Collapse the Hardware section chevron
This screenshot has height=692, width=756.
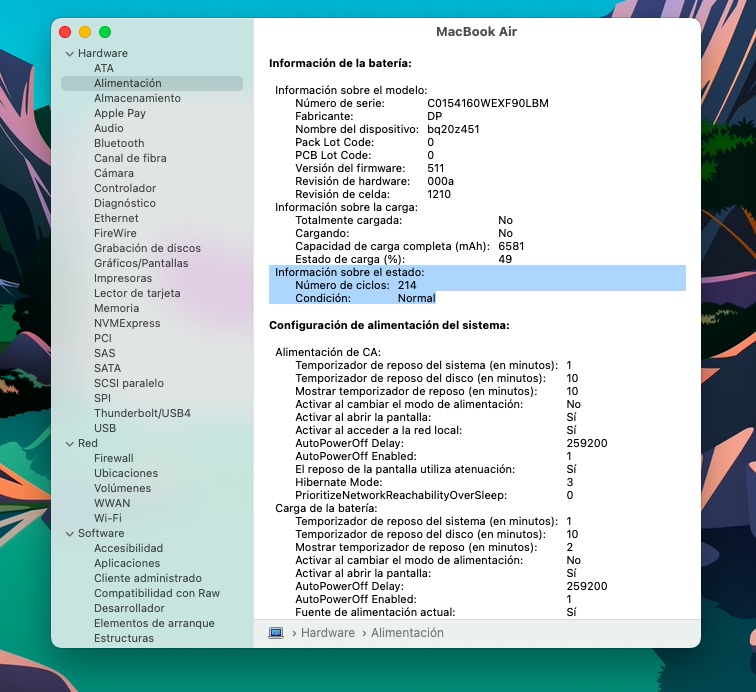point(69,54)
